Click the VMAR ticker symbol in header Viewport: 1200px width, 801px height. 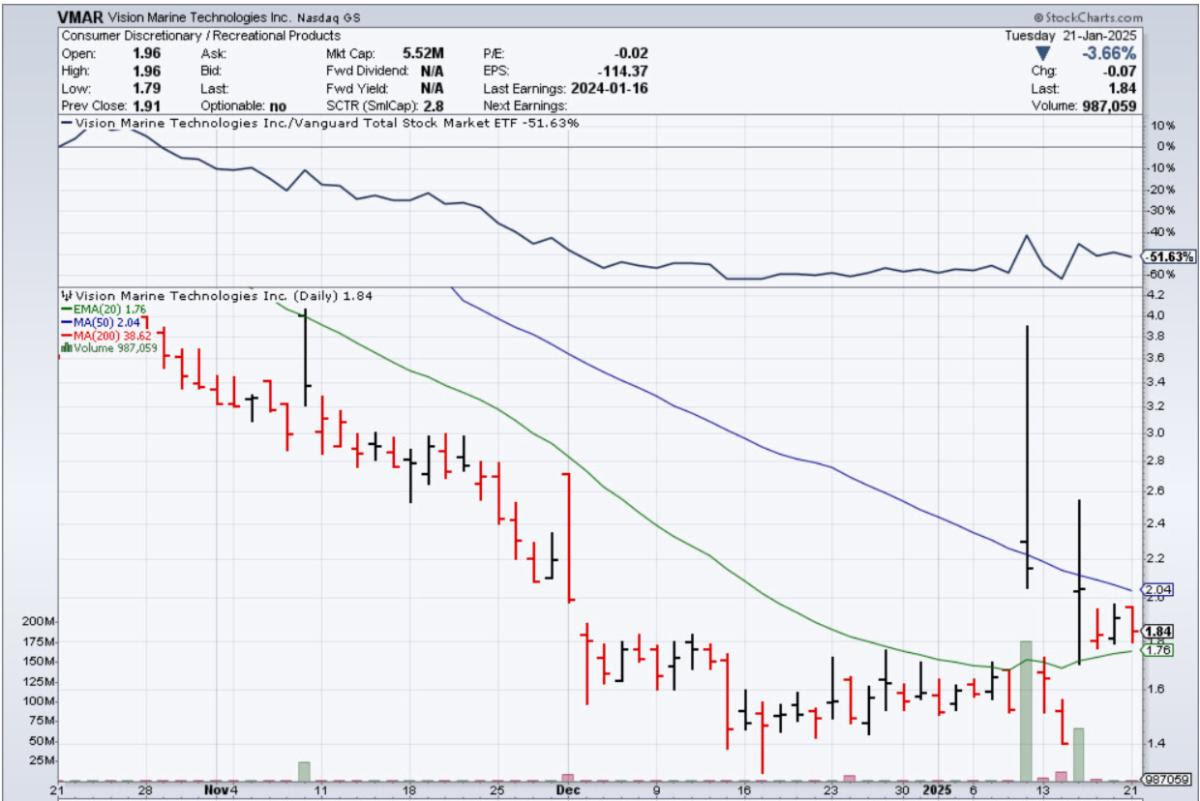pyautogui.click(x=80, y=18)
